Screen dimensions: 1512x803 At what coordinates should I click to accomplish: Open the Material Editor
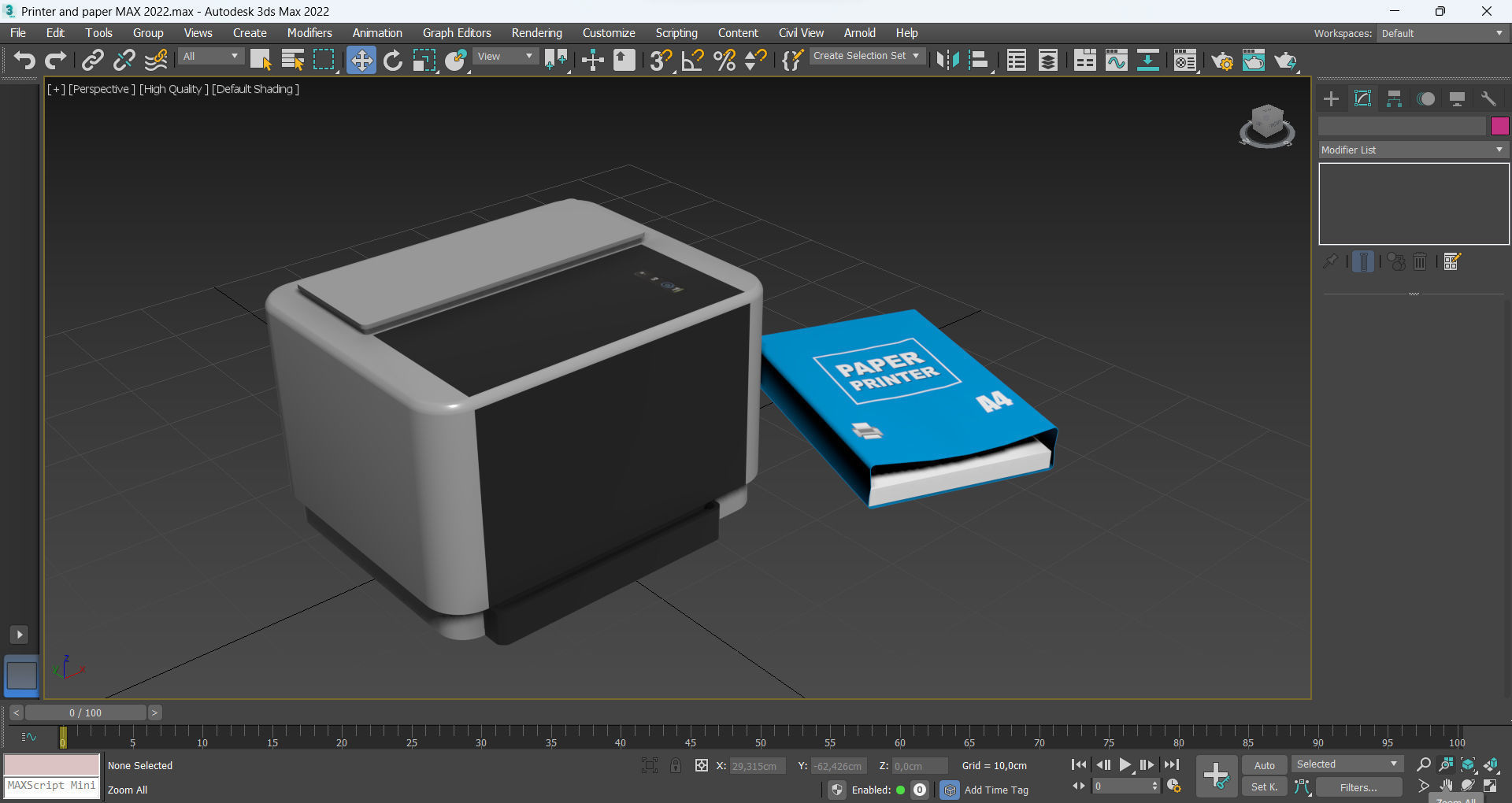[1185, 61]
